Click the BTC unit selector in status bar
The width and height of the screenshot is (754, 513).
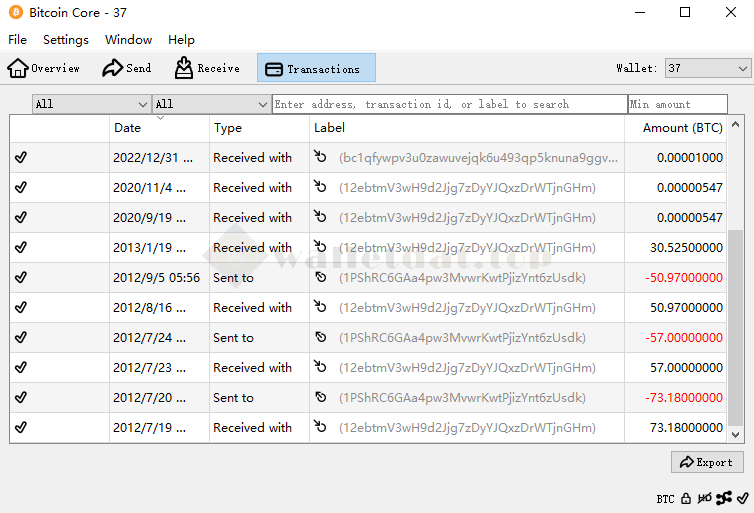pyautogui.click(x=665, y=498)
